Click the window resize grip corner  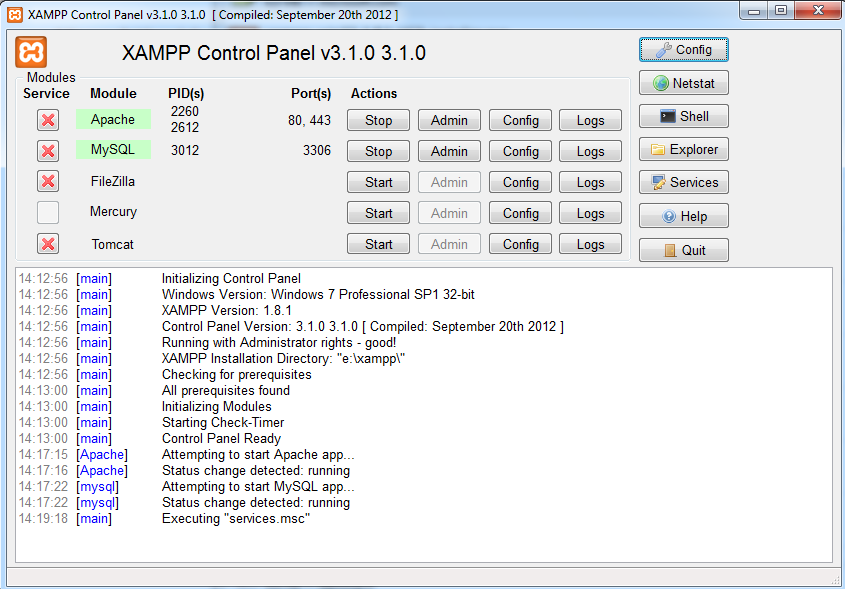pos(836,580)
